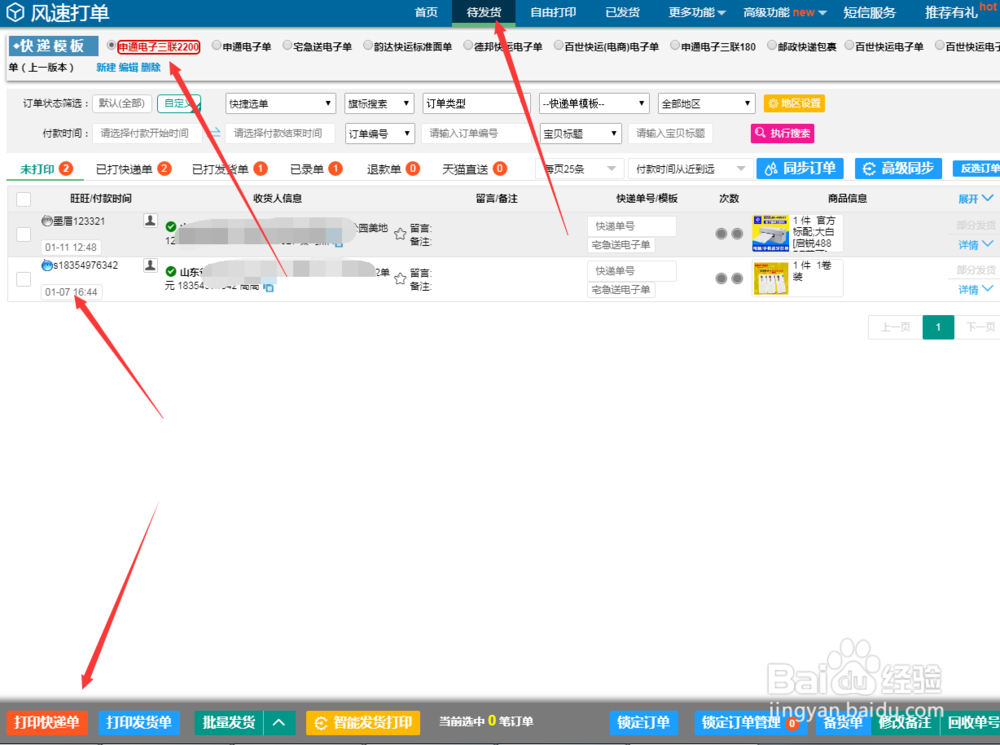Select 申通电子单 template radio

(x=216, y=45)
